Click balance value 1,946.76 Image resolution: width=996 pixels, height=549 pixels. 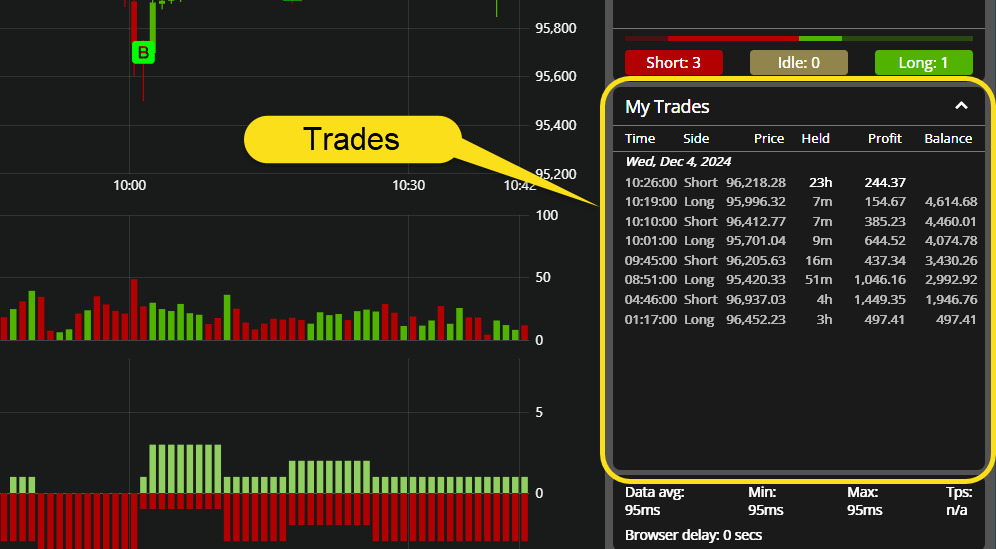(x=951, y=299)
